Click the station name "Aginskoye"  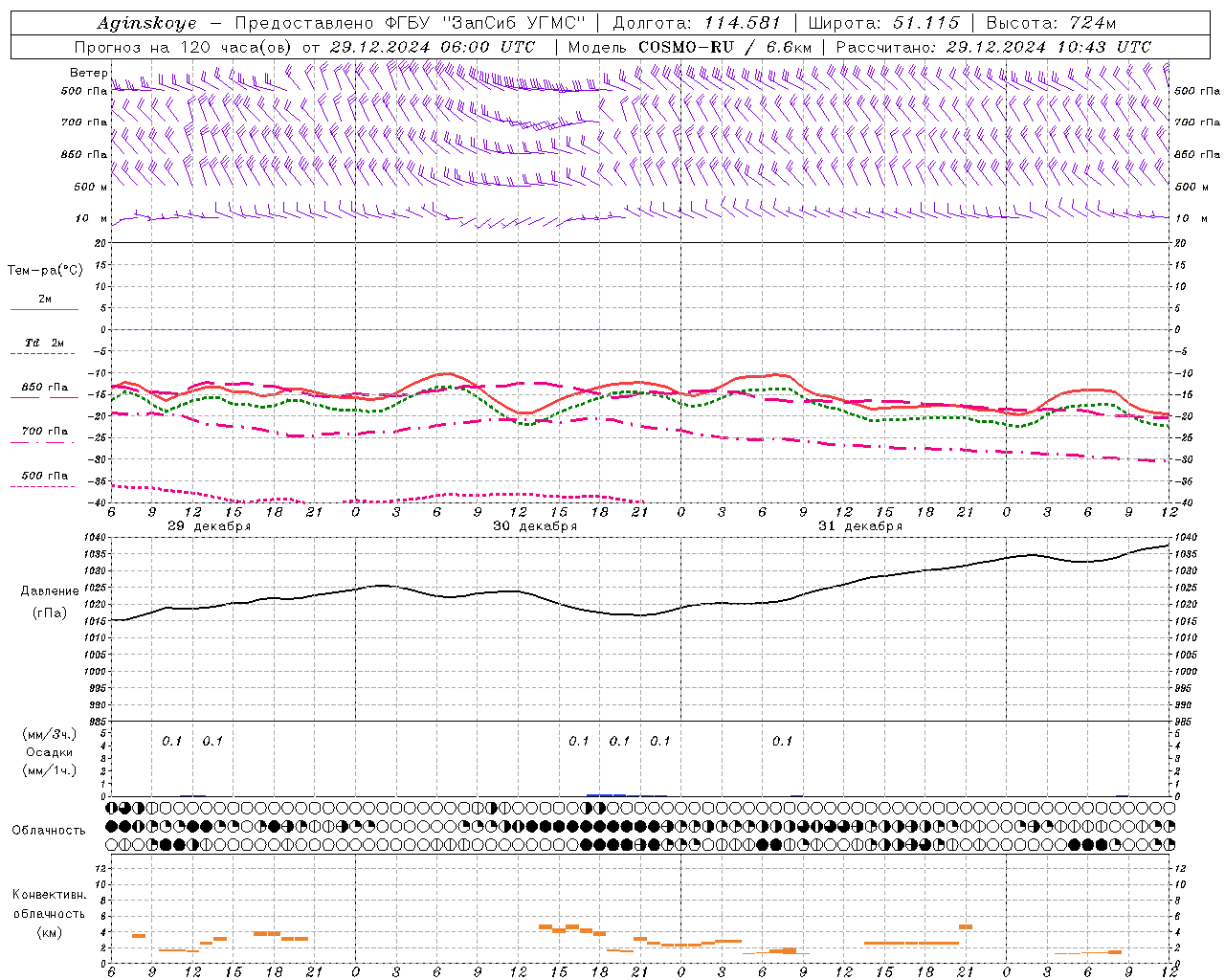[146, 23]
